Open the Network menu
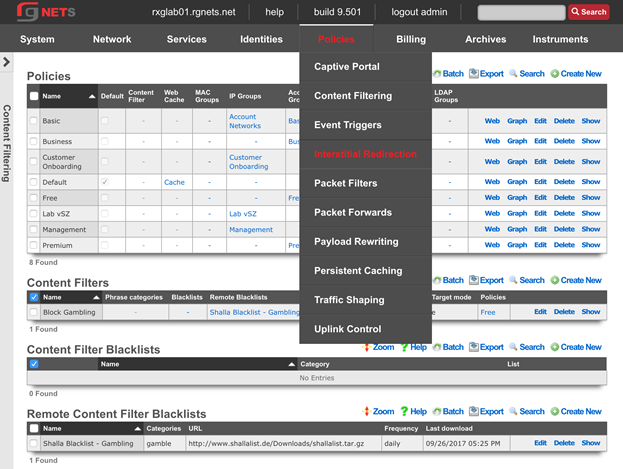623x469 pixels. tap(112, 39)
